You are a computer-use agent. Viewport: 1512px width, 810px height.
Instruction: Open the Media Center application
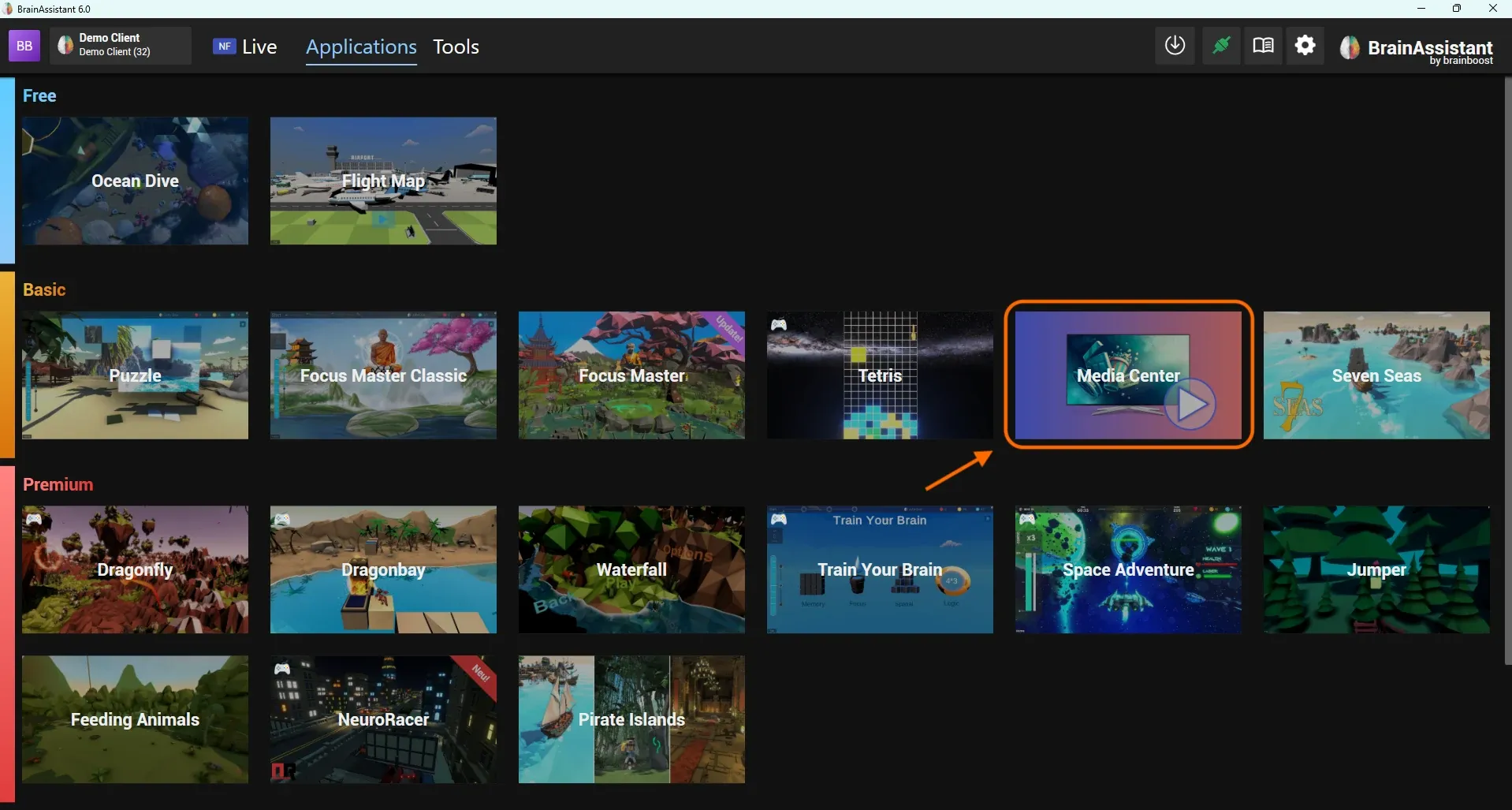tap(1128, 375)
